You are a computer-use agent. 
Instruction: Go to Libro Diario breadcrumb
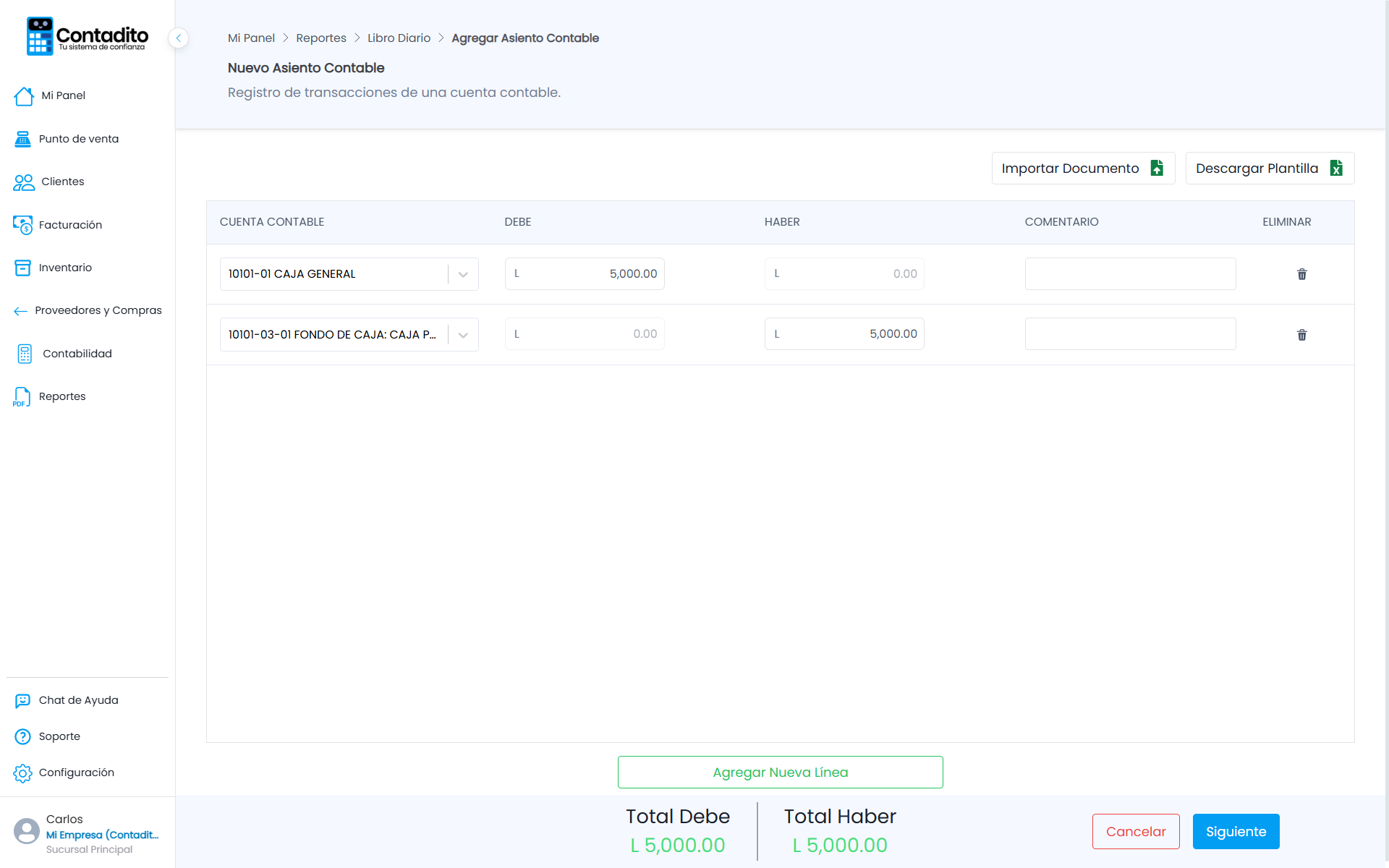coord(399,38)
